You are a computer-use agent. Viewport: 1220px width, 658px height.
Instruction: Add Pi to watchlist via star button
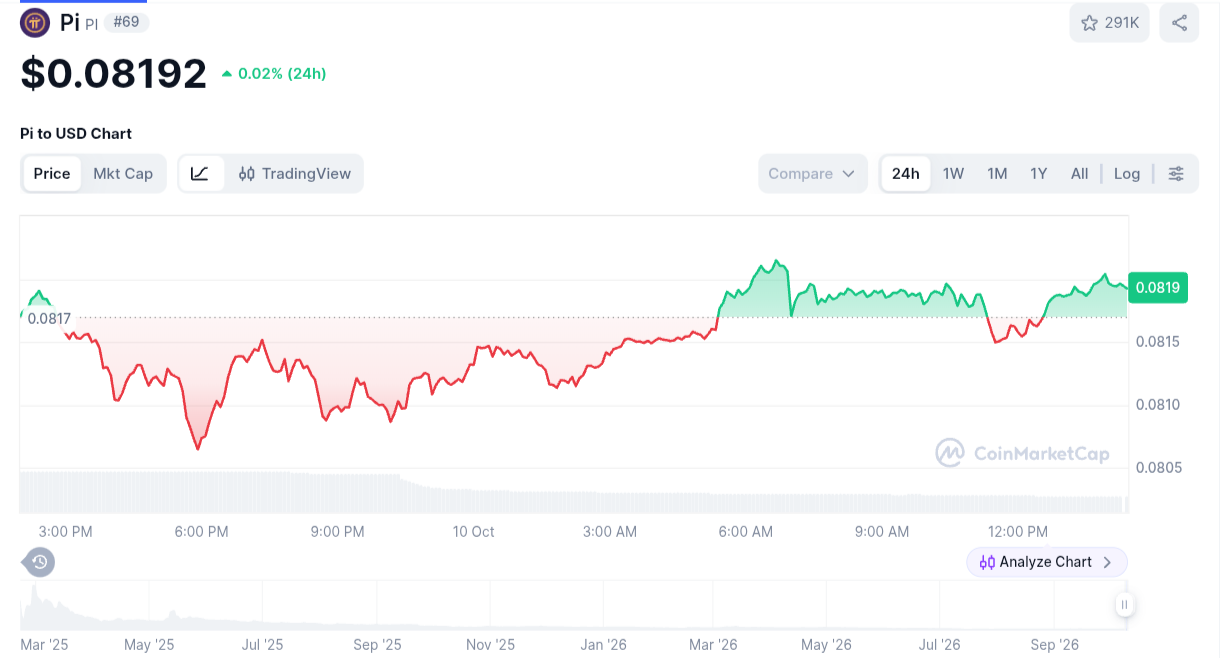pos(1110,22)
